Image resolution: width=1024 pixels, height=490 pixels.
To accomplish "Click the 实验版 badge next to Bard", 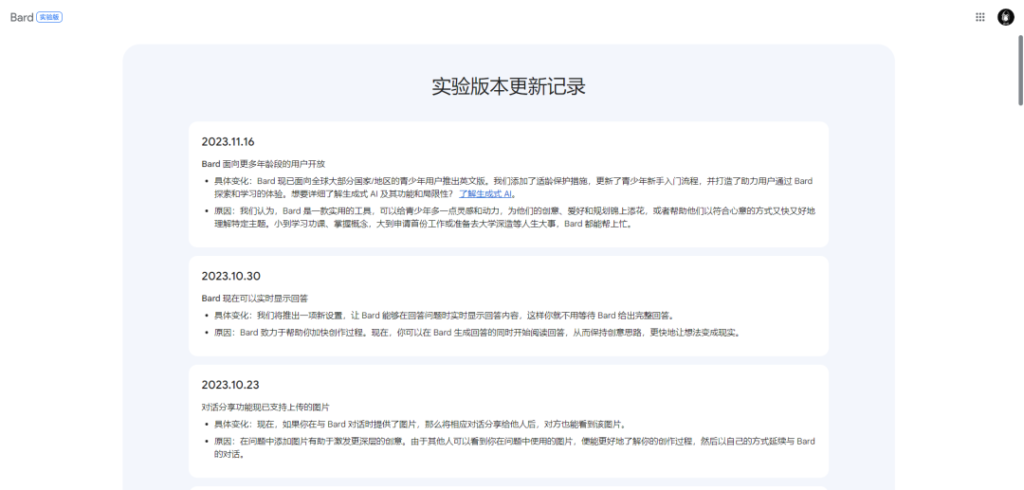I will (50, 18).
